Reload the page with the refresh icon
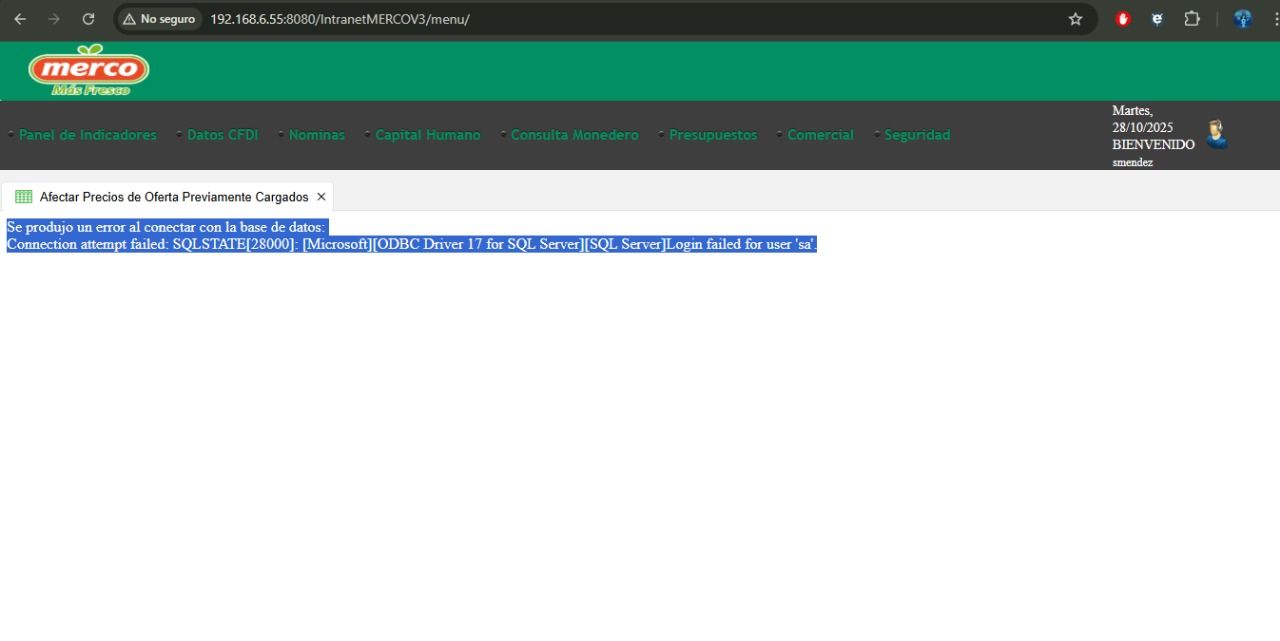This screenshot has height=641, width=1280. click(88, 19)
